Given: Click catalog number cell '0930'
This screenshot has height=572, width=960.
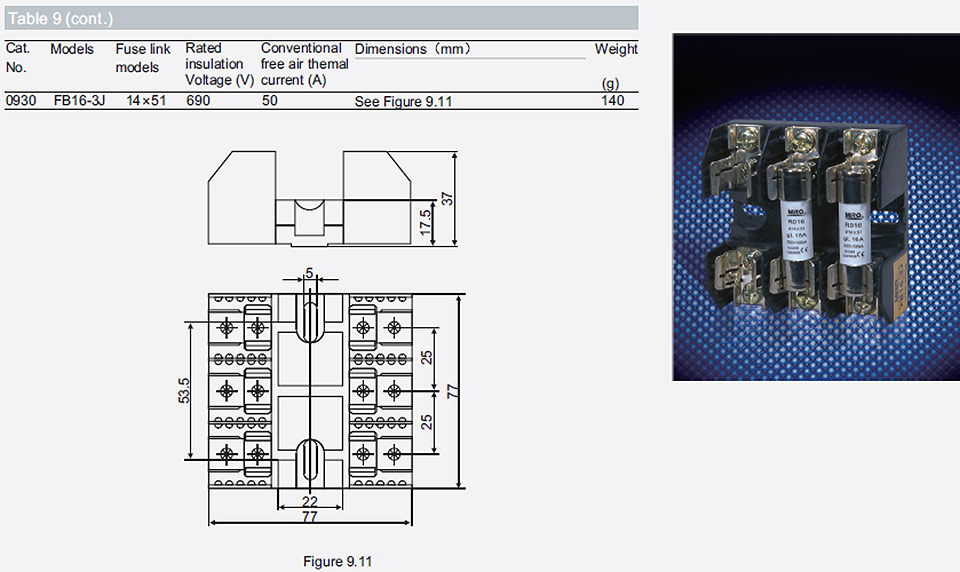Looking at the screenshot, I should tap(21, 100).
